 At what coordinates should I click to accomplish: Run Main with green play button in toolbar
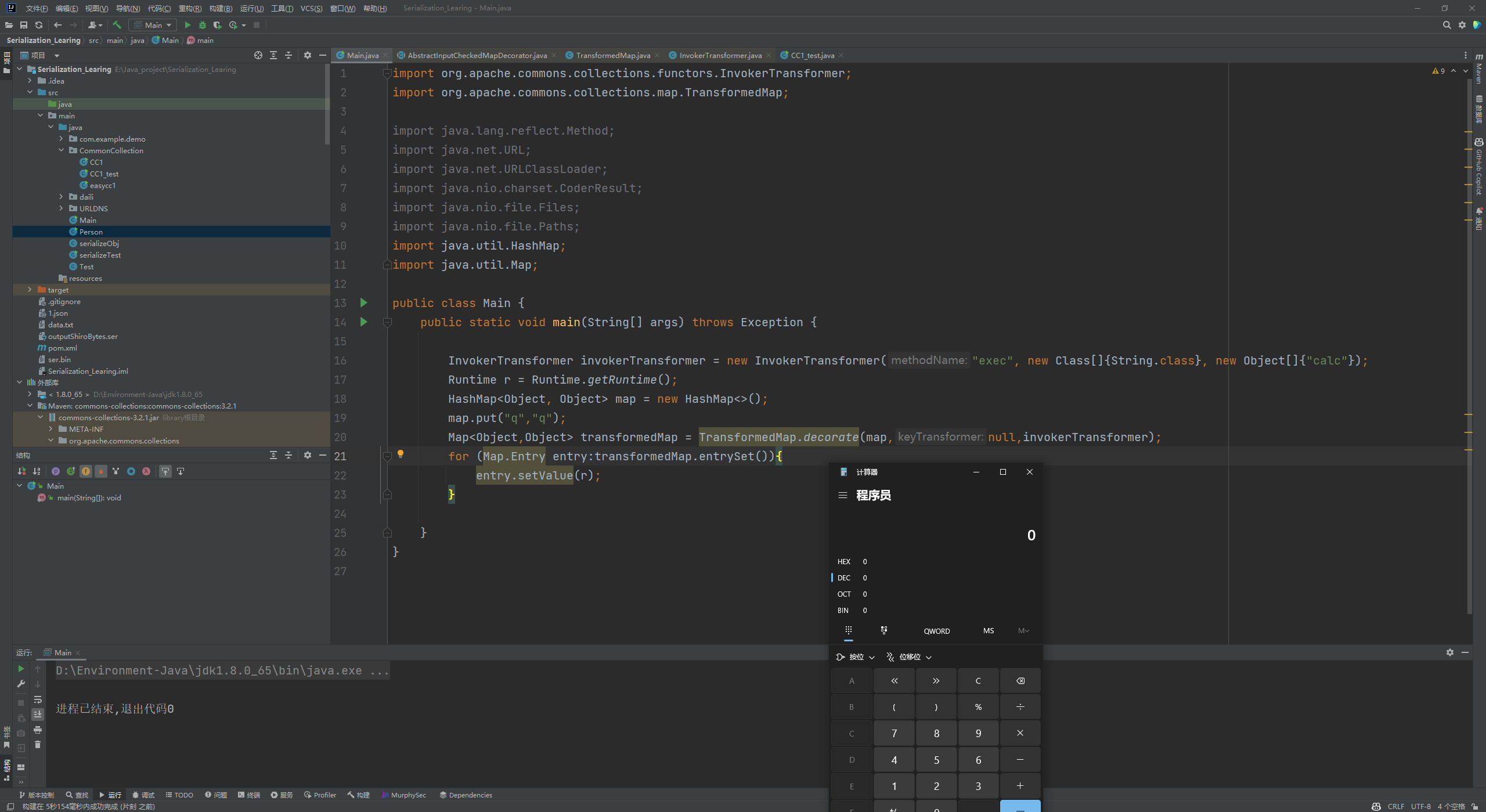[x=187, y=25]
